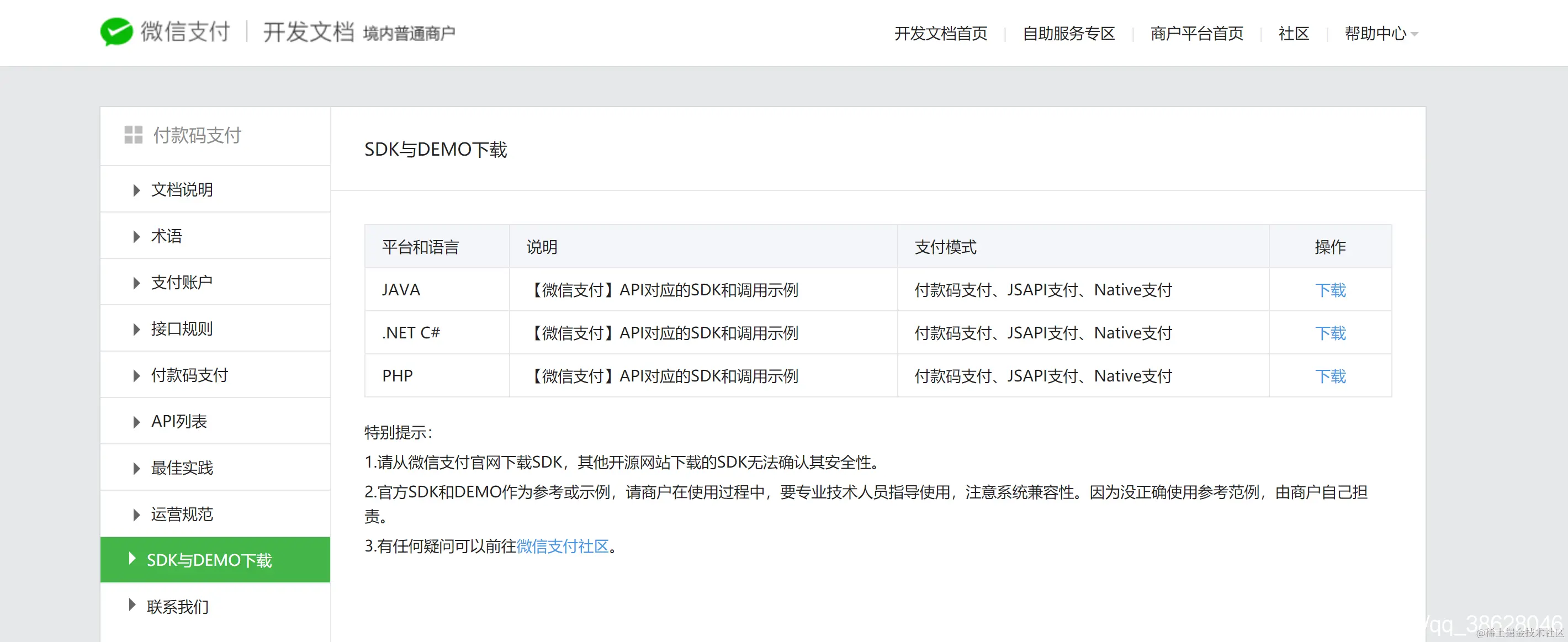
Task: Click the grid icon beside 付款码支付 header
Action: (133, 135)
